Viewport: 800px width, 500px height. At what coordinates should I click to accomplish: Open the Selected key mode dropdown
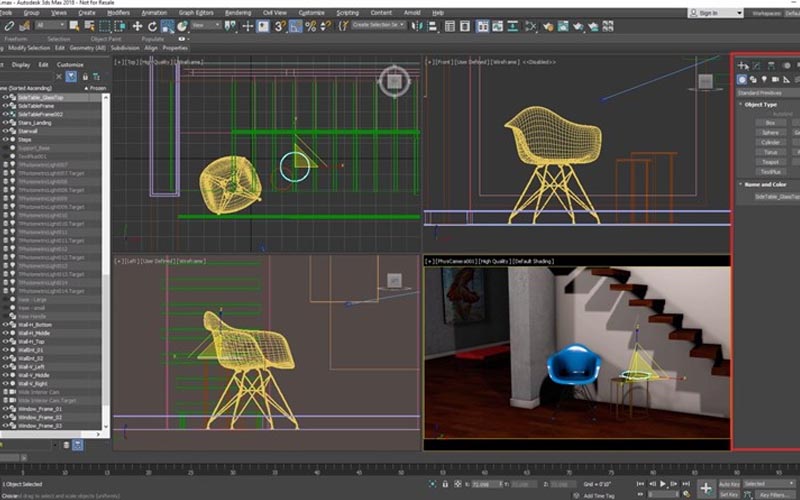click(x=769, y=484)
